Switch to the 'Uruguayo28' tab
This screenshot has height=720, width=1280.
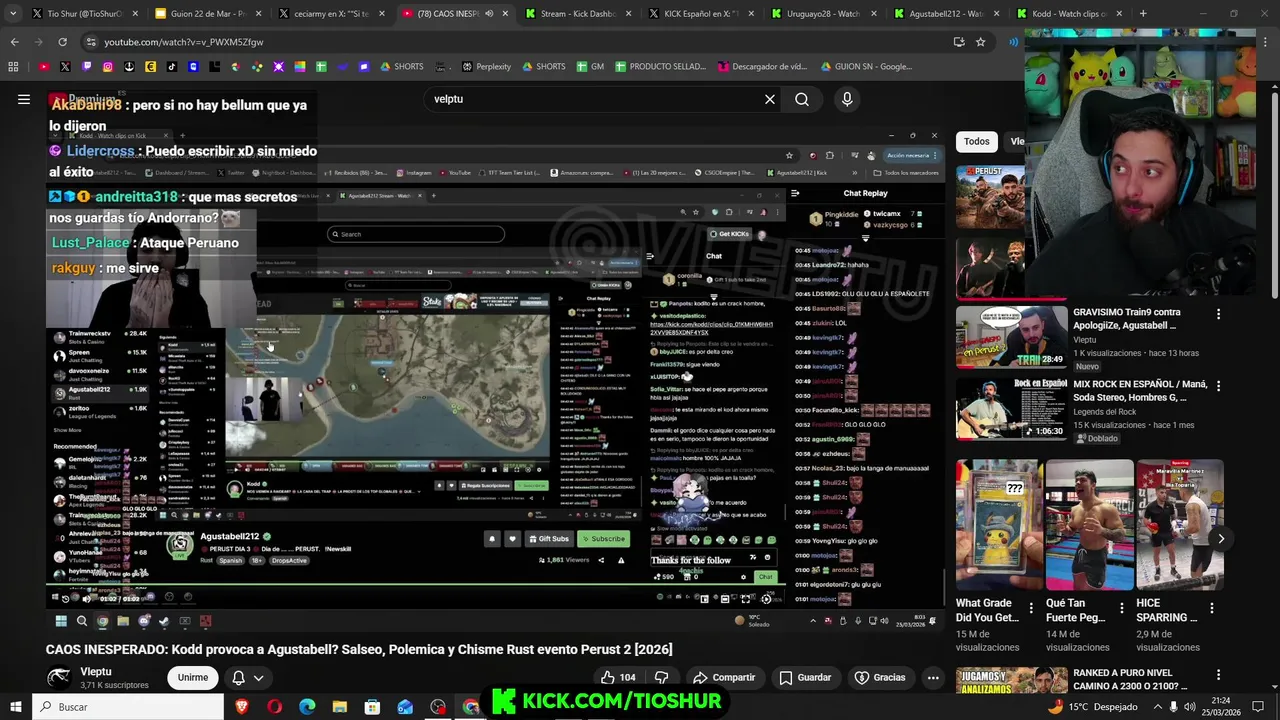(822, 14)
